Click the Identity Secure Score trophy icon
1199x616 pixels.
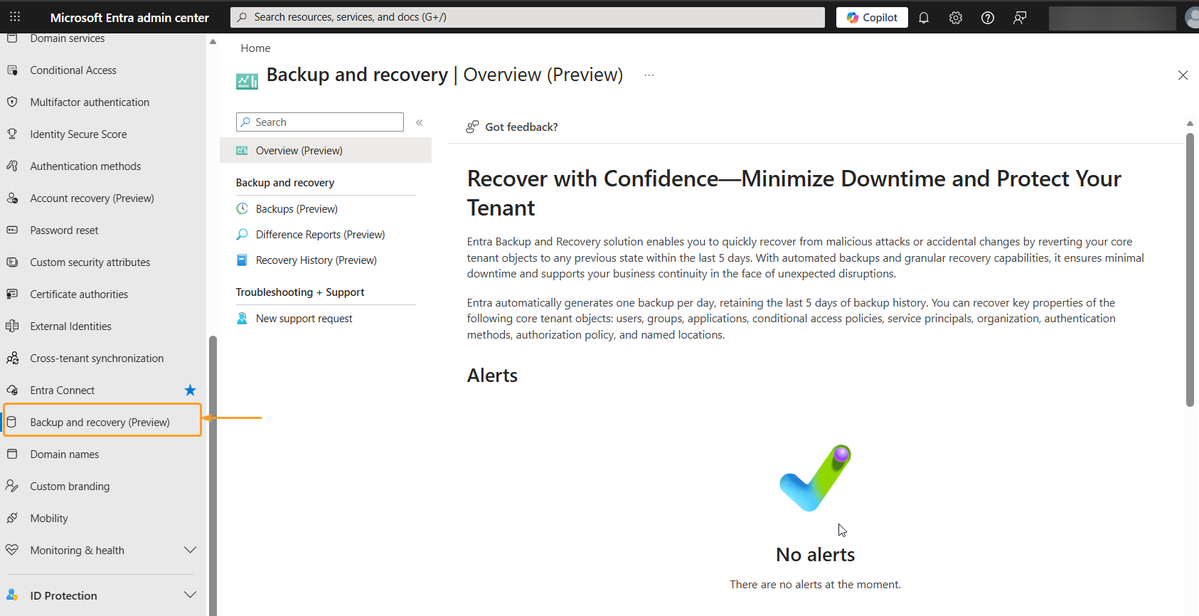(12, 135)
